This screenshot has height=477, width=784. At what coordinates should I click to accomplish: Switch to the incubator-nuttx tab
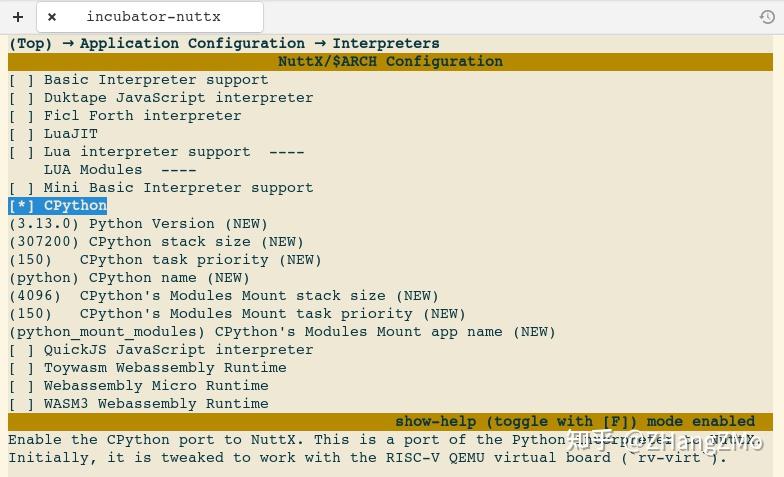[153, 16]
